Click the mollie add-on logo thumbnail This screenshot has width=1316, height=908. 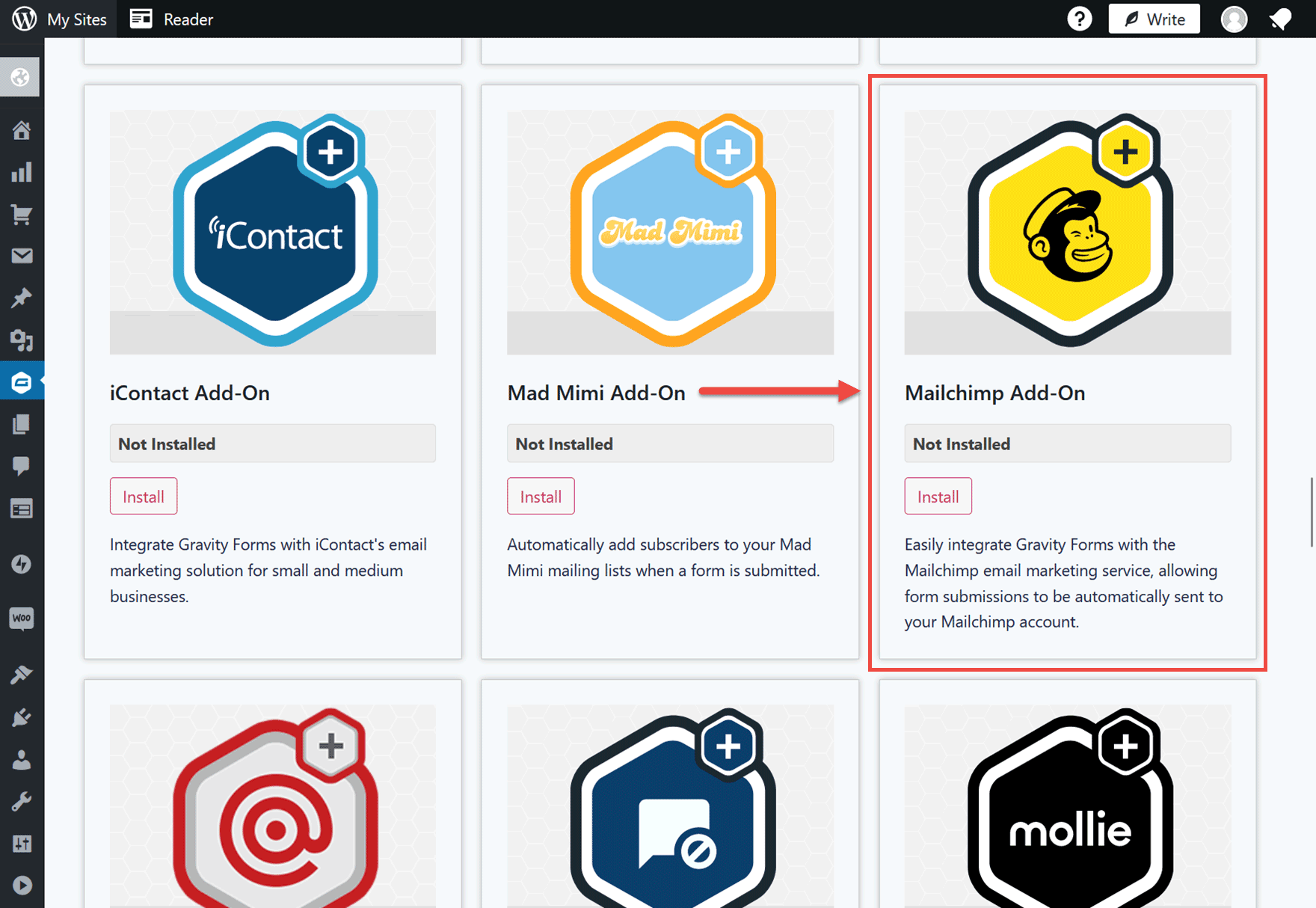(1068, 806)
